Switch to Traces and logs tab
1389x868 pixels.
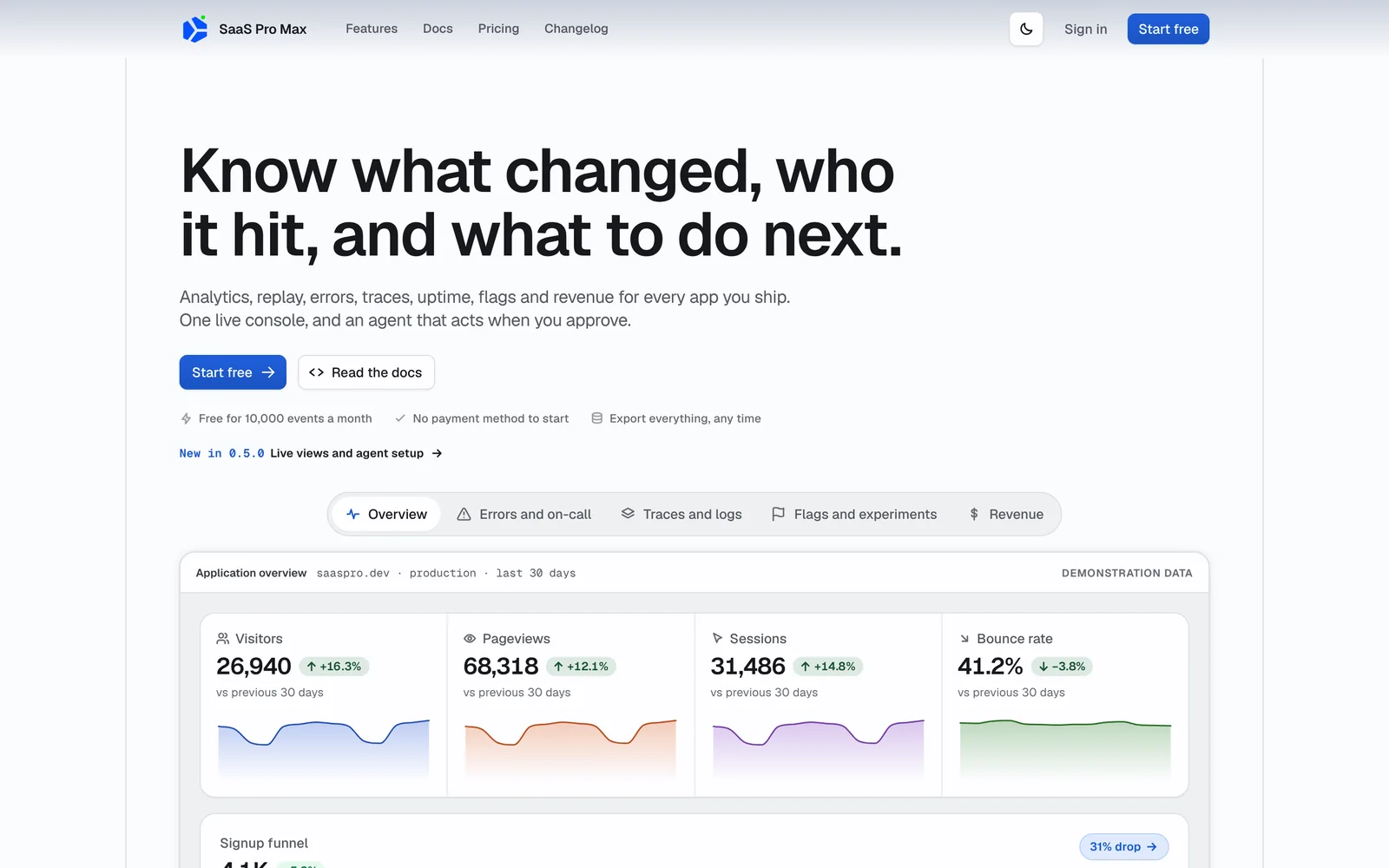tap(681, 514)
